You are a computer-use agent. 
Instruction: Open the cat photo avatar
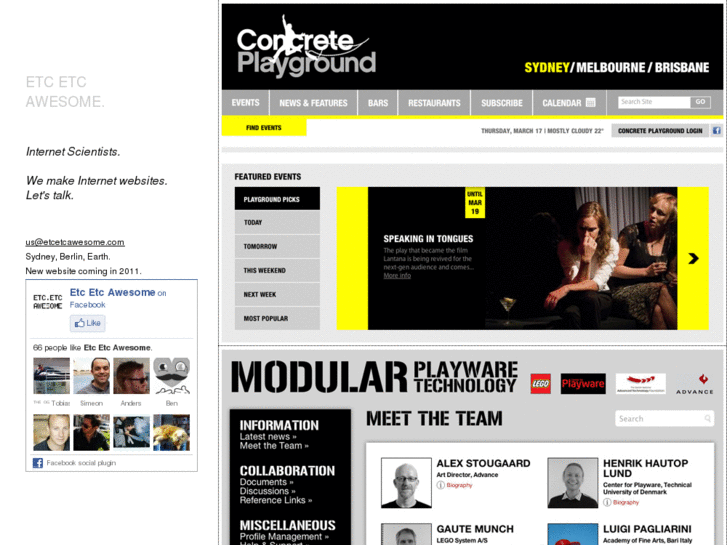tap(172, 432)
